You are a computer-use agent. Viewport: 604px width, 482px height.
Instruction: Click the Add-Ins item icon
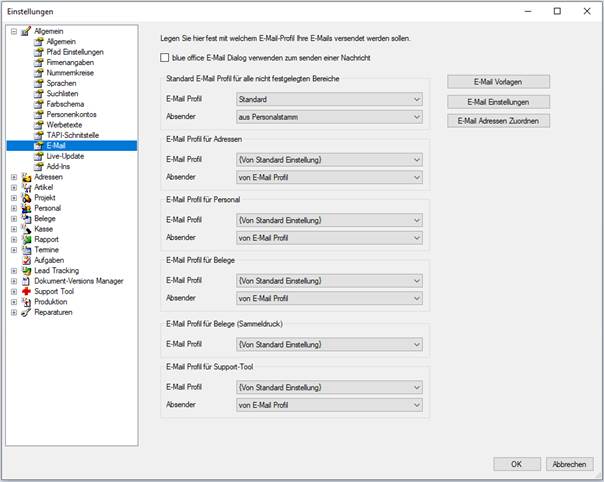(39, 166)
